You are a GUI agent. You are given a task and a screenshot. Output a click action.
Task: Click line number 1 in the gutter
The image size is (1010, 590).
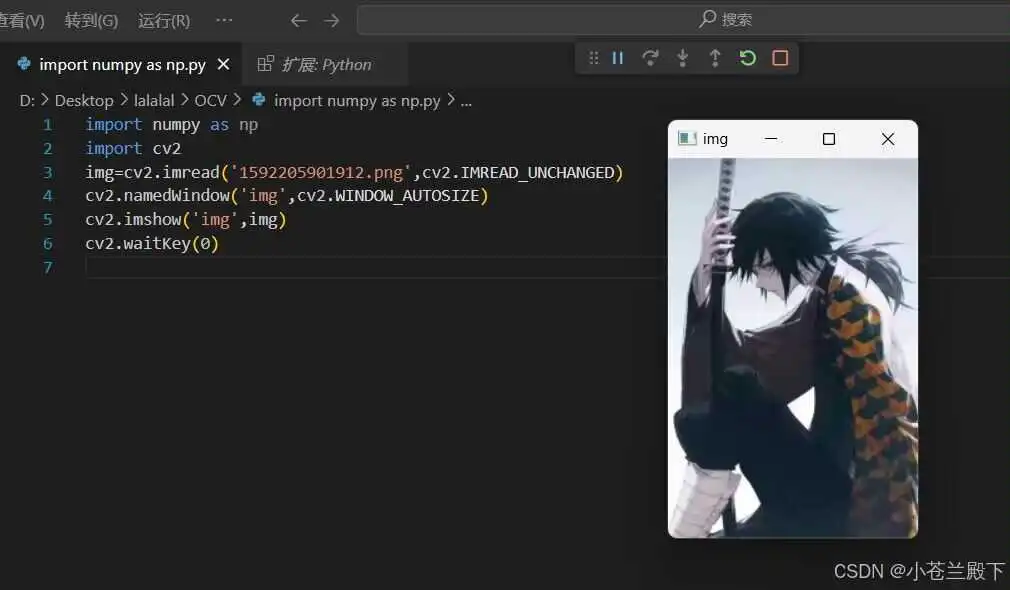[x=47, y=124]
